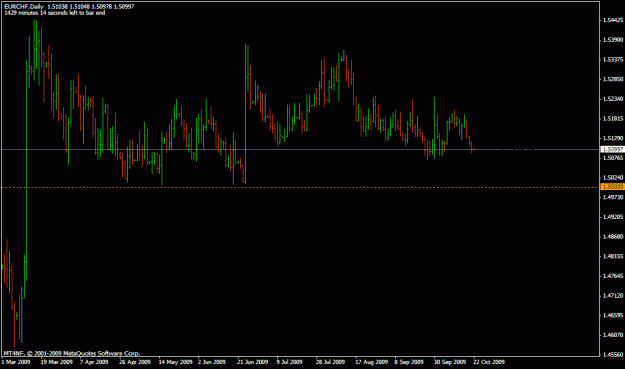Click the 1.53375 price axis label

pos(613,59)
